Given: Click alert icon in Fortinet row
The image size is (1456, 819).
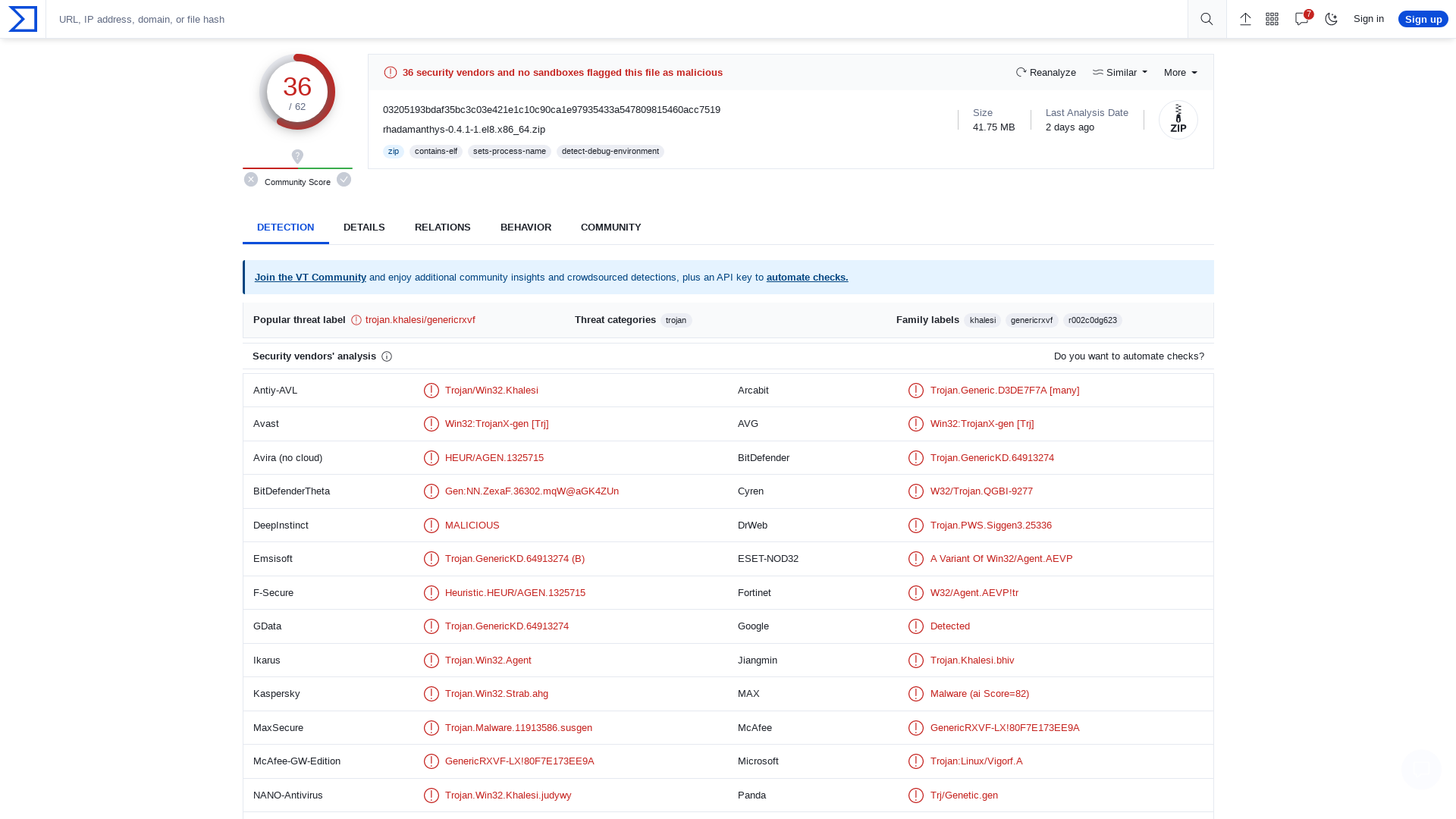Looking at the screenshot, I should pos(916,593).
